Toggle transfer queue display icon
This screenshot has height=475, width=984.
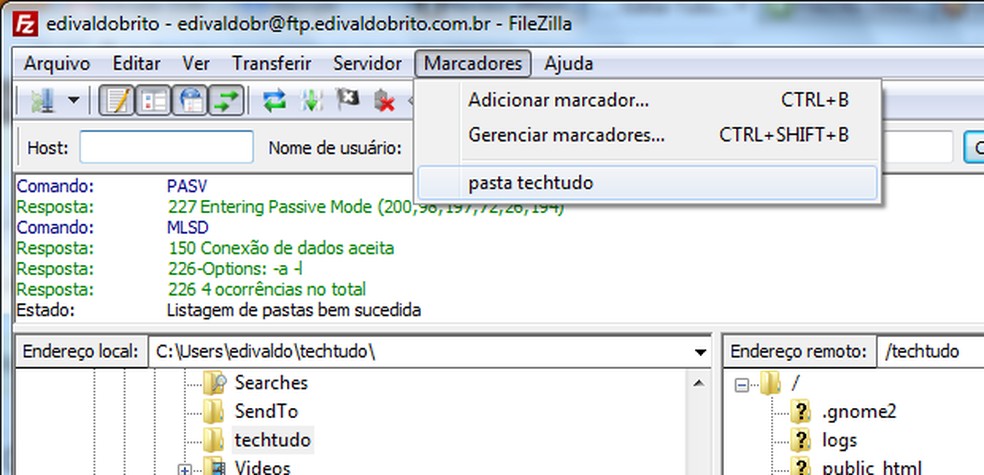[x=226, y=100]
